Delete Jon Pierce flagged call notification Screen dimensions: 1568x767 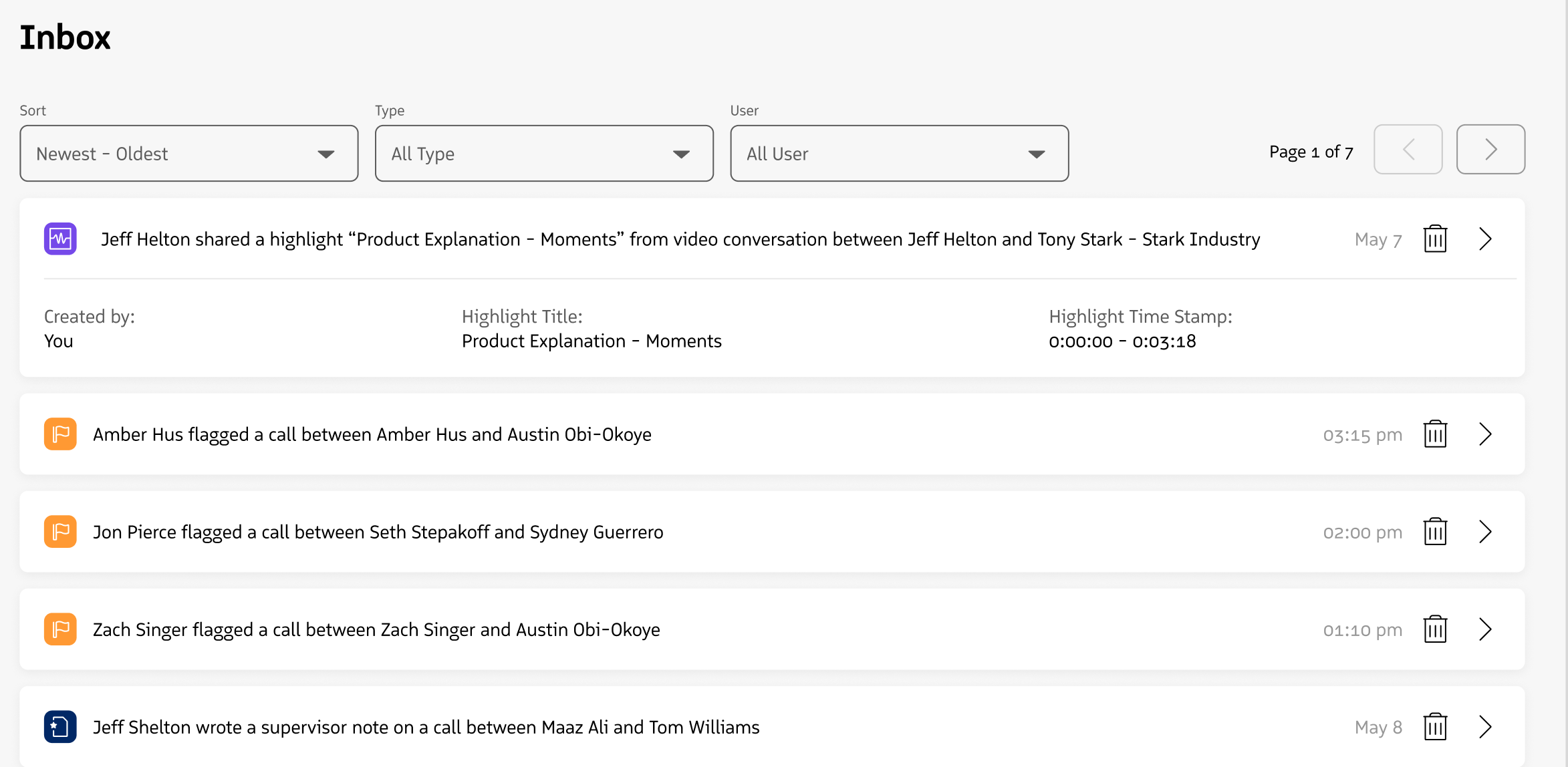pos(1435,532)
